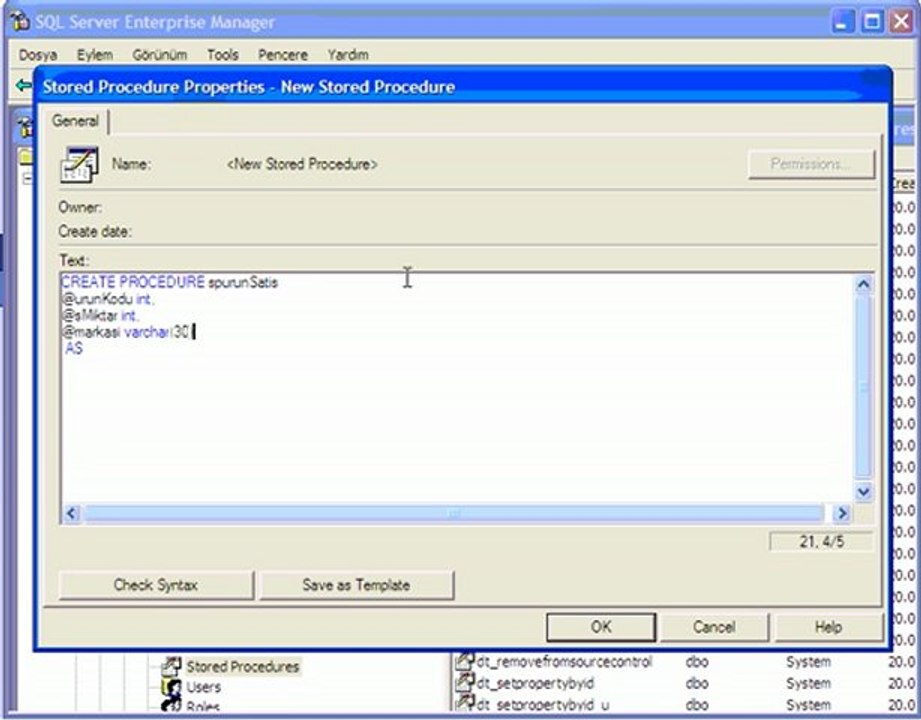Open Help for stored procedure dialog
Image resolution: width=921 pixels, height=720 pixels.
click(828, 627)
